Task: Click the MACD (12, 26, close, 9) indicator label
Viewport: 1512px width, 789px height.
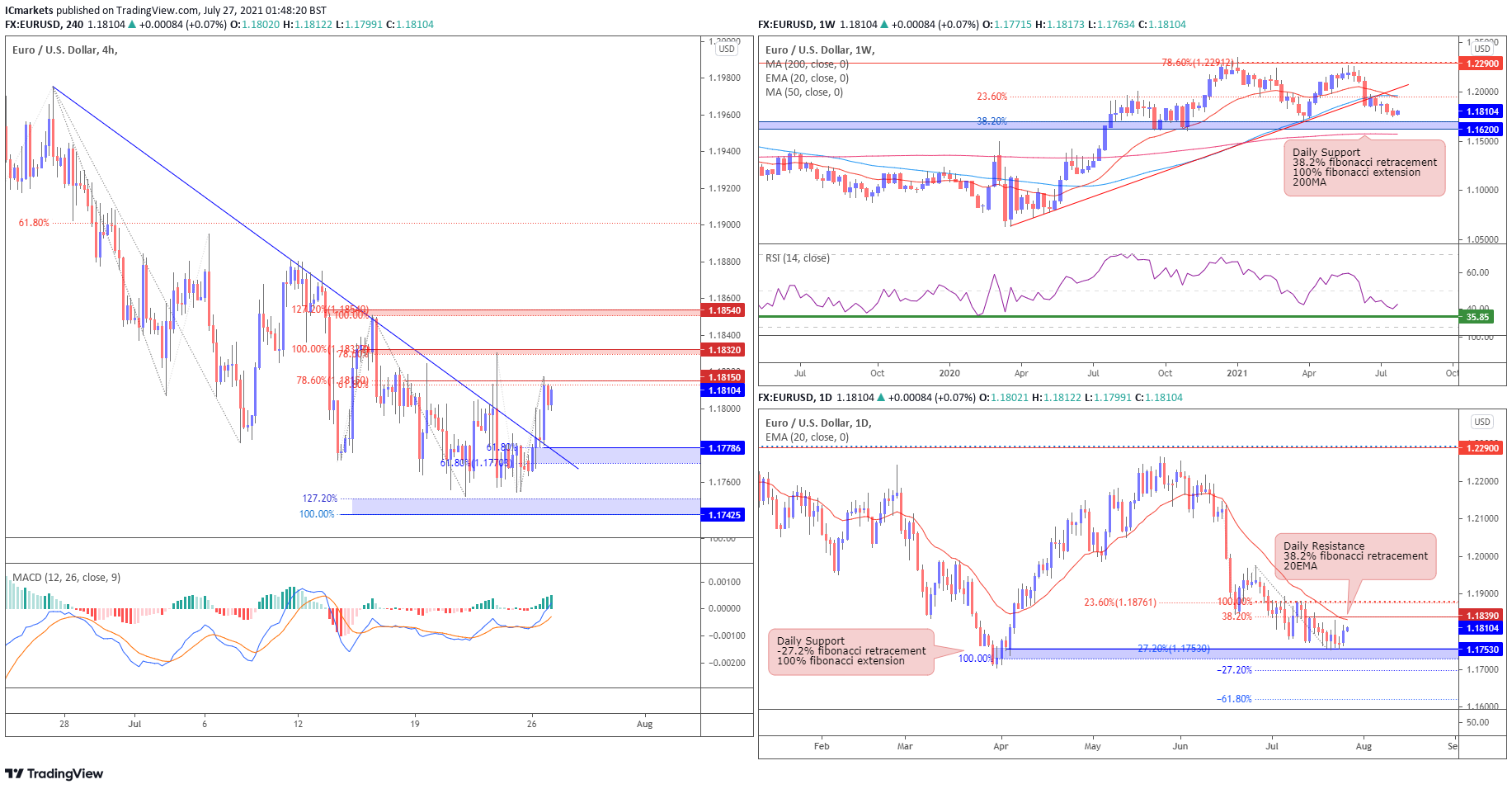Action: pos(66,578)
